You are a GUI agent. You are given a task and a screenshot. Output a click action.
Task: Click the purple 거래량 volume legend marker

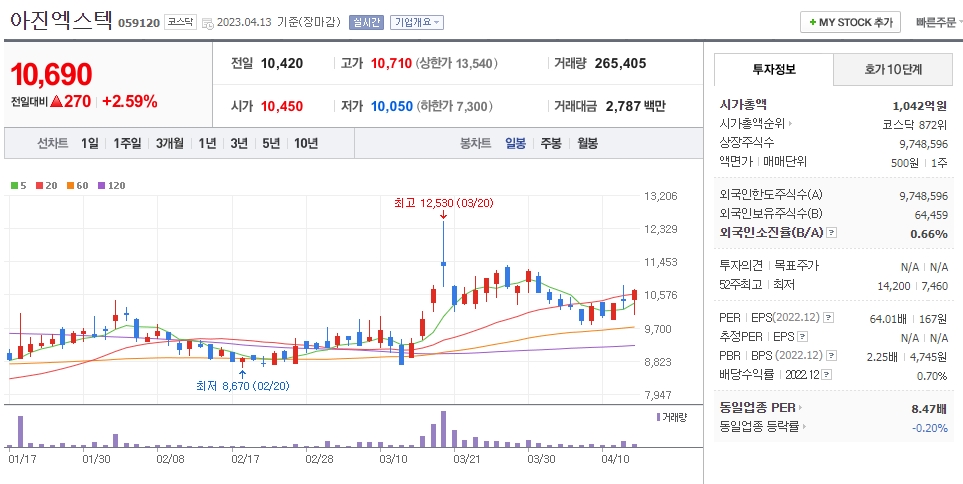pos(658,417)
